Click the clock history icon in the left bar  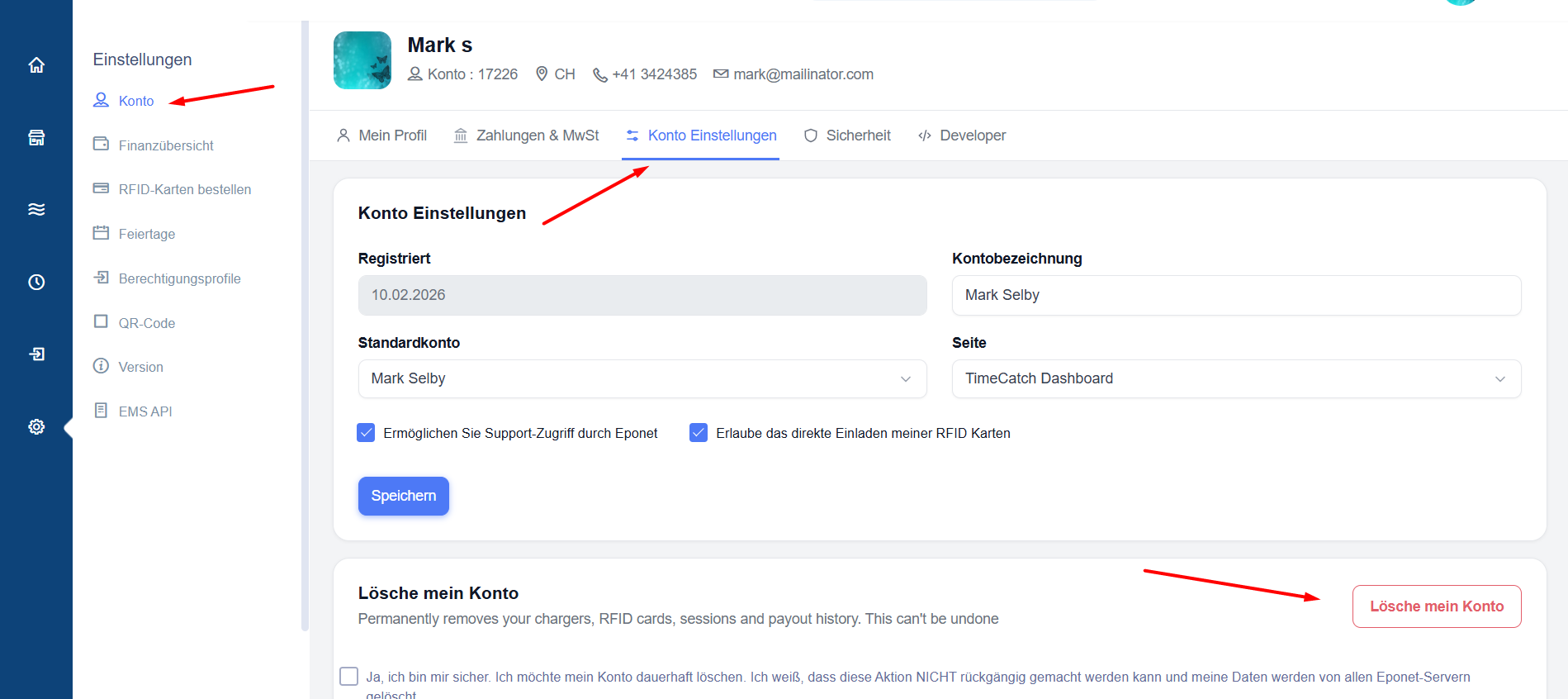(36, 282)
